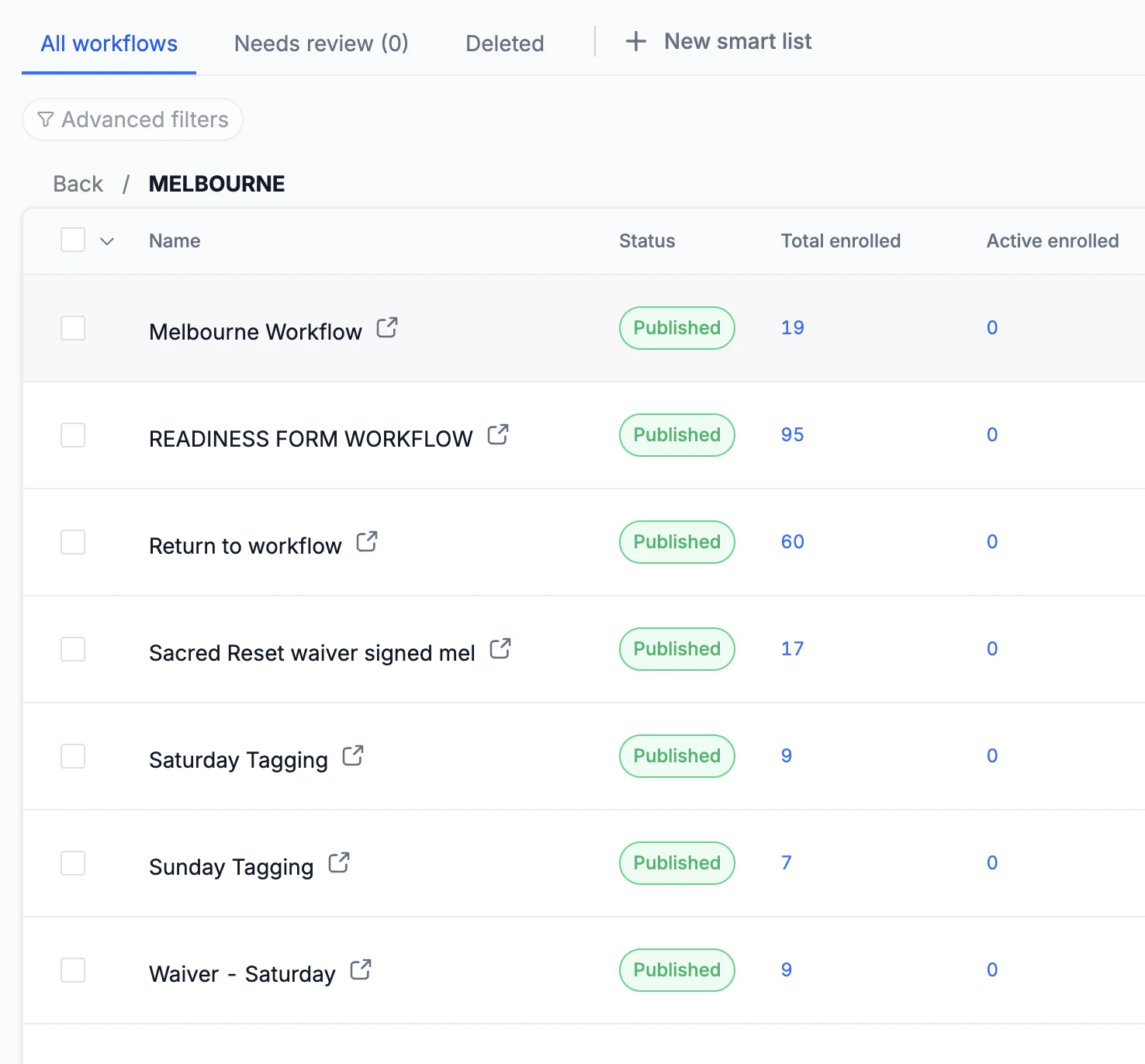Viewport: 1145px width, 1064px height.
Task: Tick Sacred Reset waiver signed mel checkbox
Action: tap(73, 649)
